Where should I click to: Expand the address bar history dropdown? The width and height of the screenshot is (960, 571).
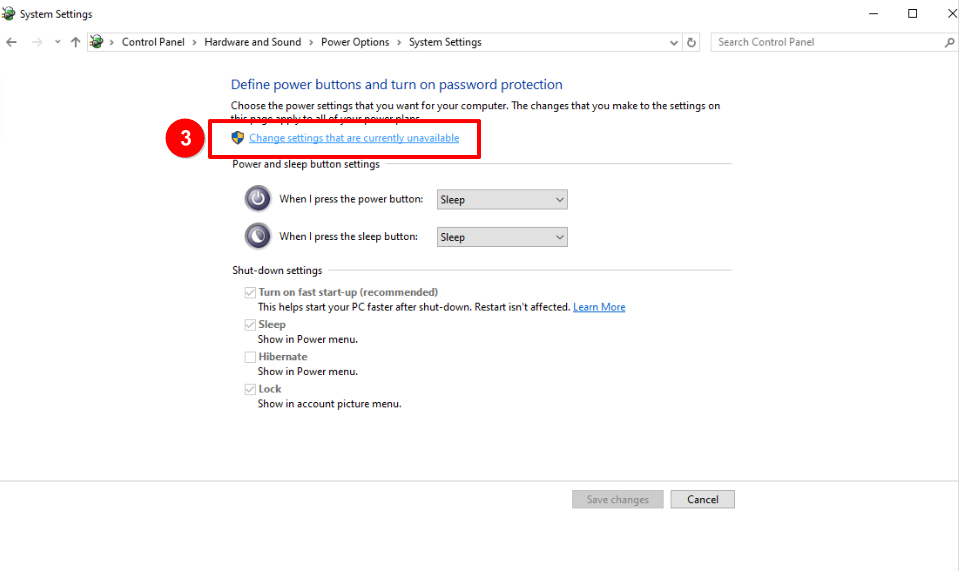673,42
